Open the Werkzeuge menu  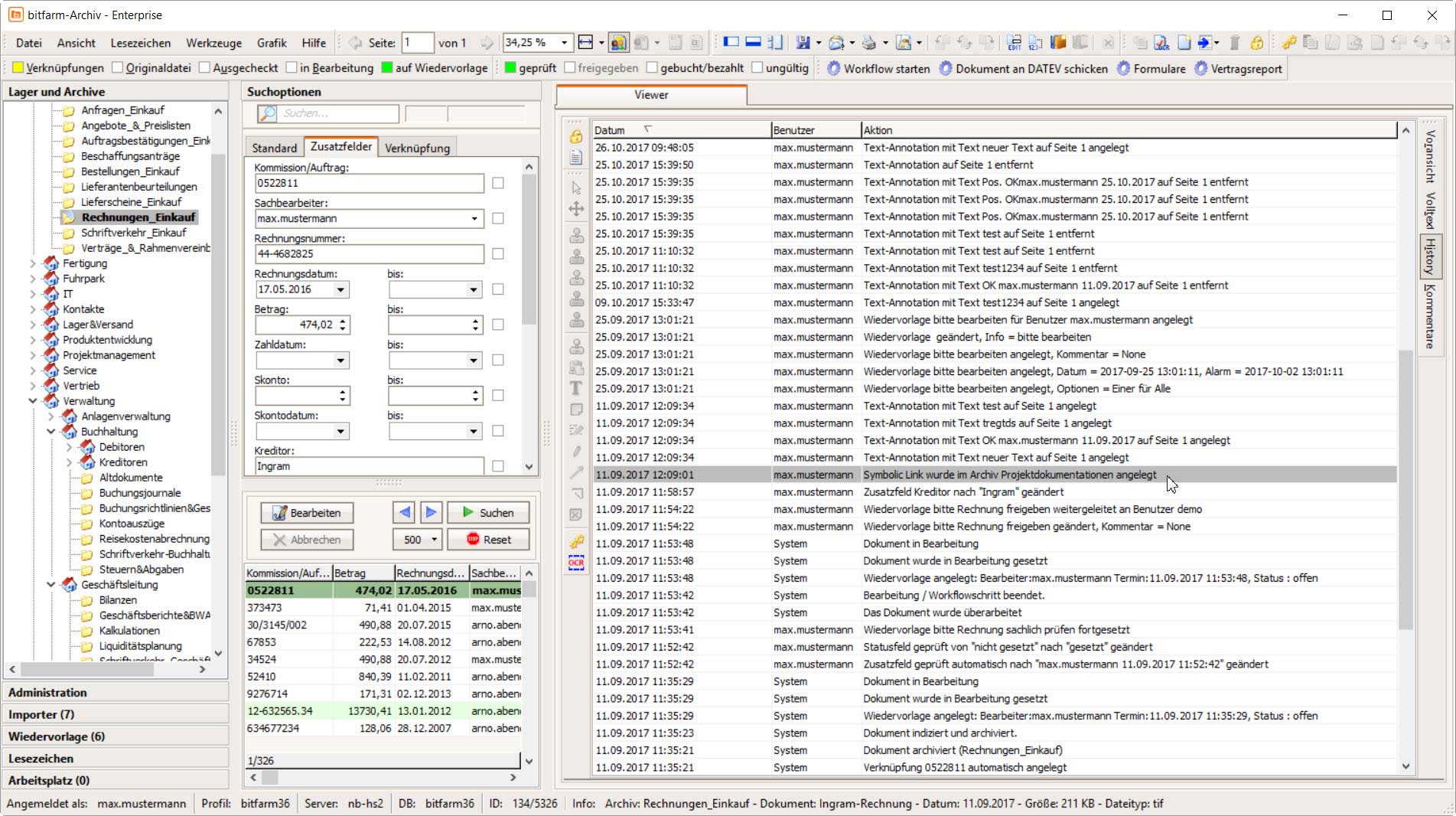213,43
